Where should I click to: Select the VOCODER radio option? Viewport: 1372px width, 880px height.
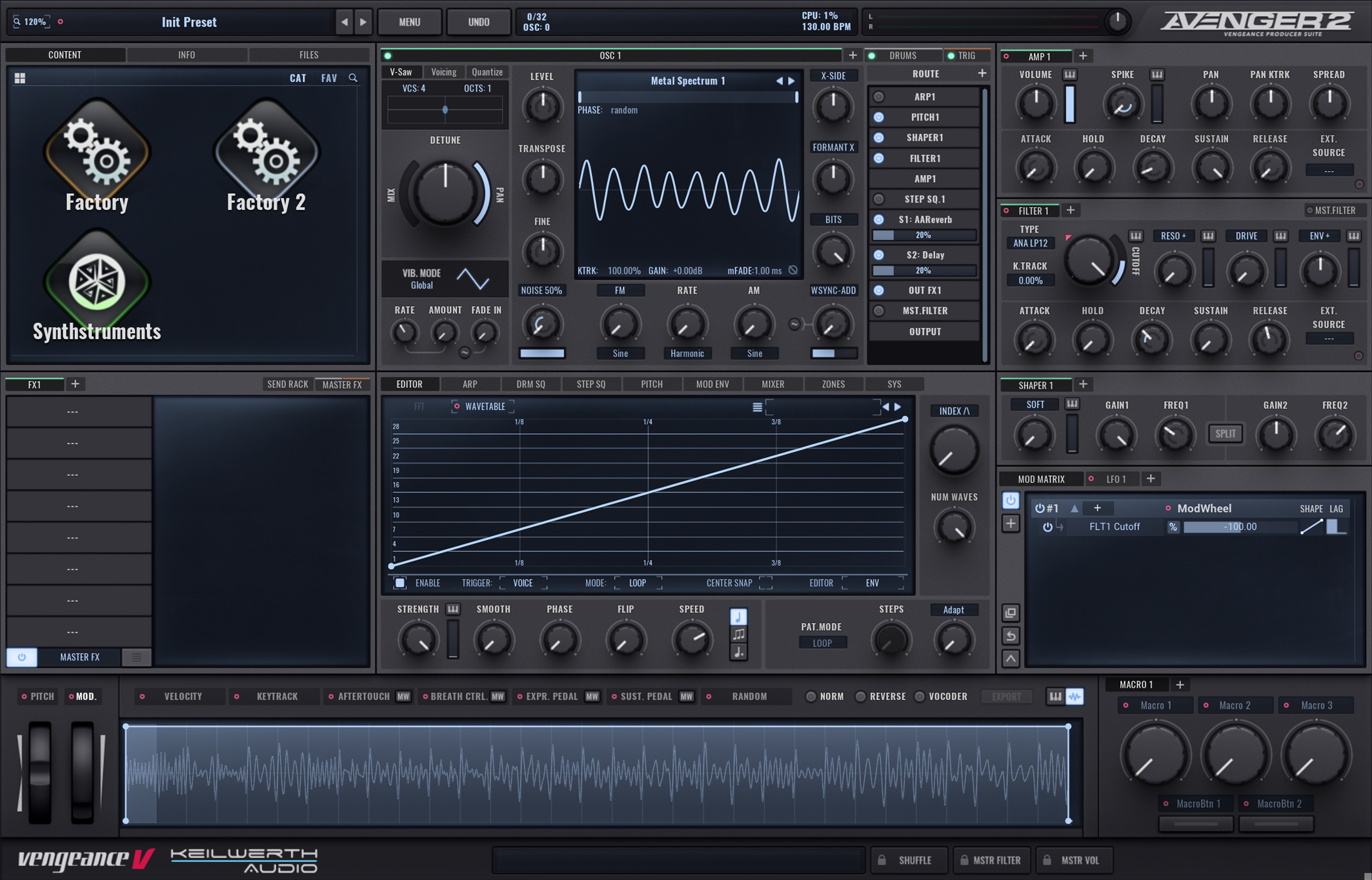tap(920, 696)
